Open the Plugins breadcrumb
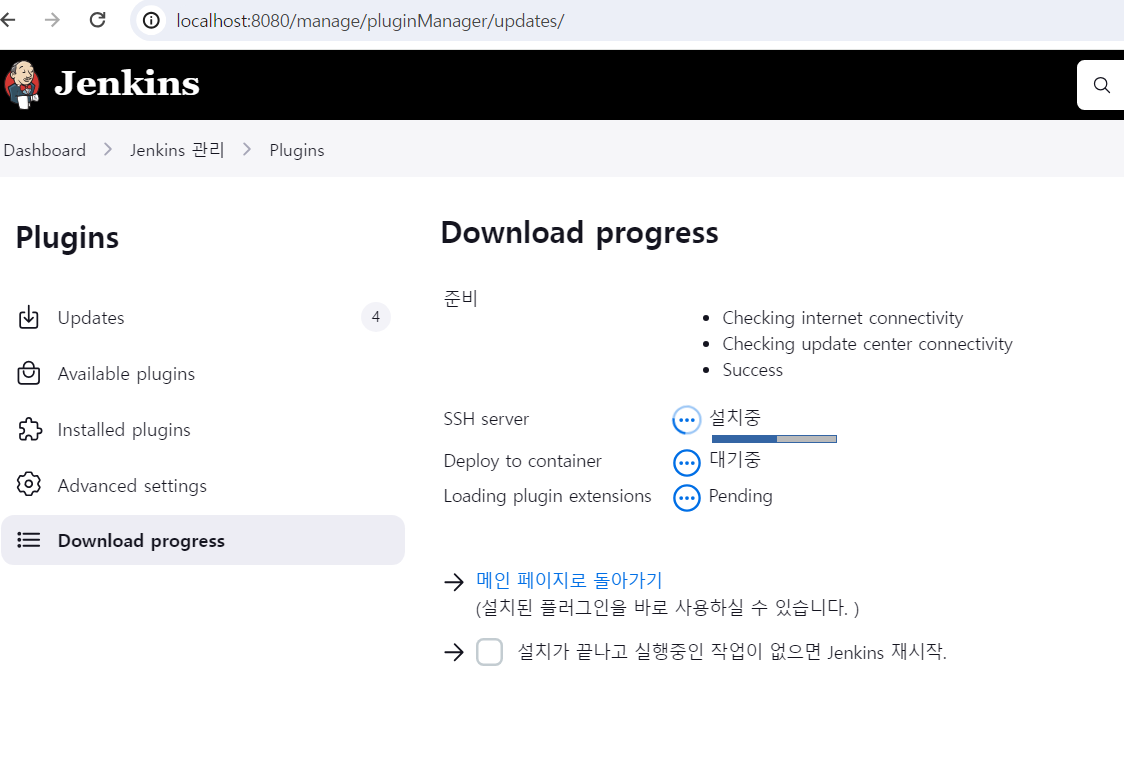 [297, 150]
